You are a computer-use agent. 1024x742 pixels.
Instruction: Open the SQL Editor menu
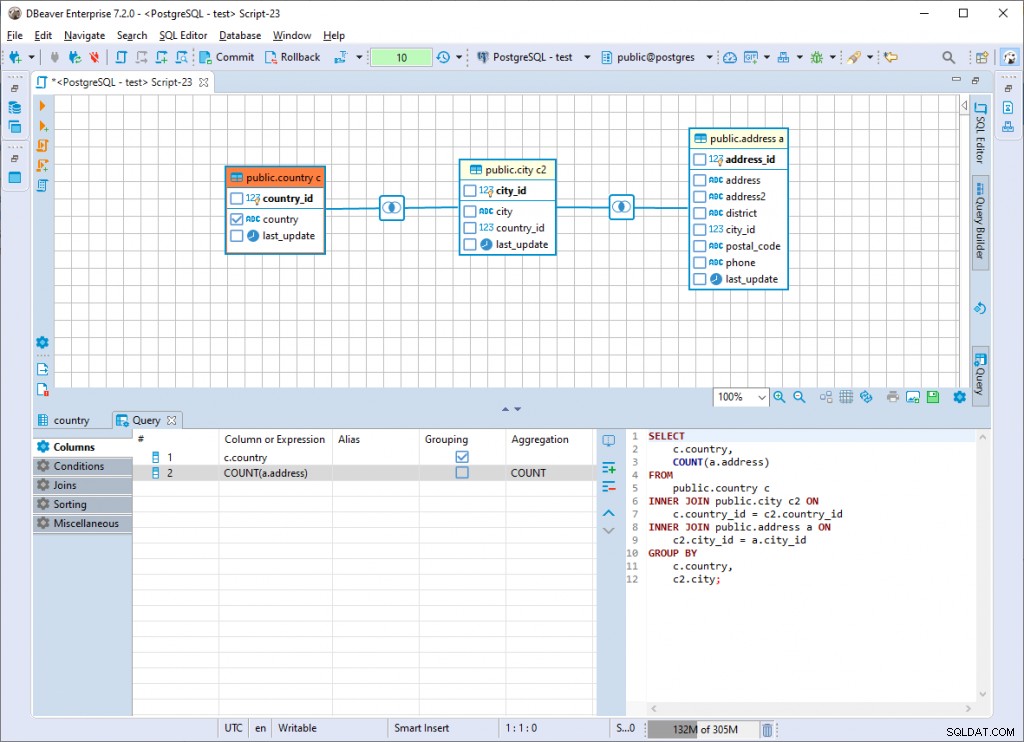pyautogui.click(x=183, y=35)
